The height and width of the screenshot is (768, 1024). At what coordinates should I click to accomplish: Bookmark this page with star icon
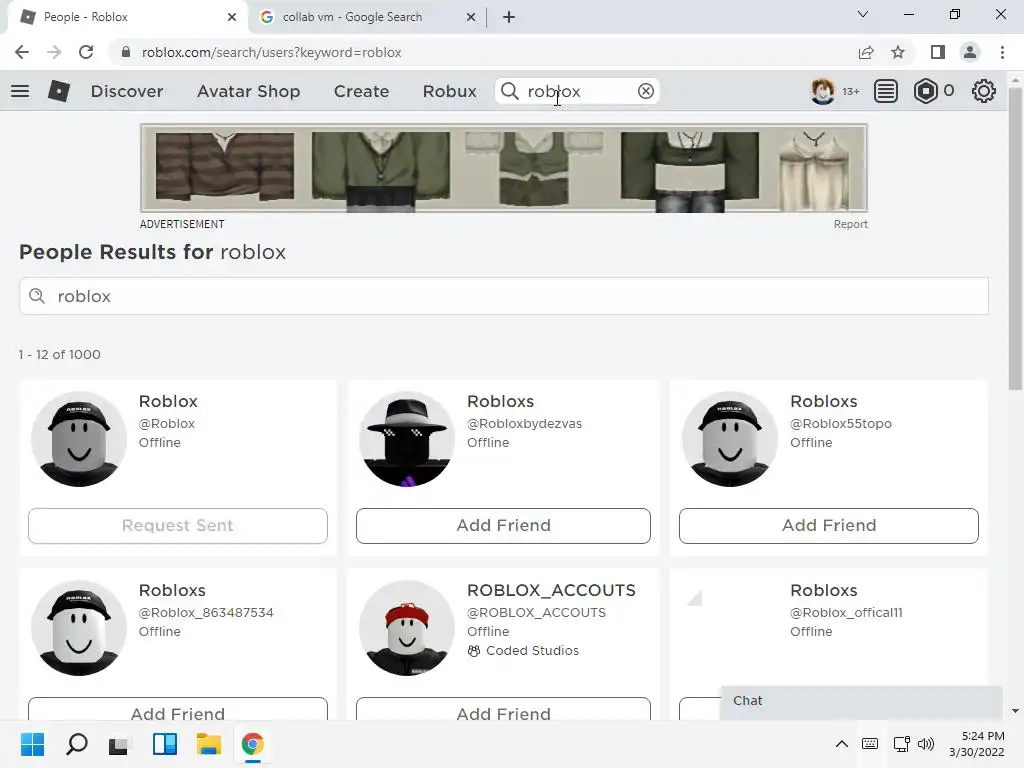point(898,52)
